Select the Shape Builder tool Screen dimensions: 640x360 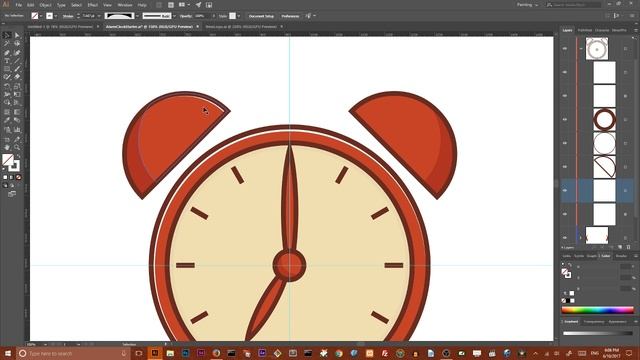click(x=7, y=103)
